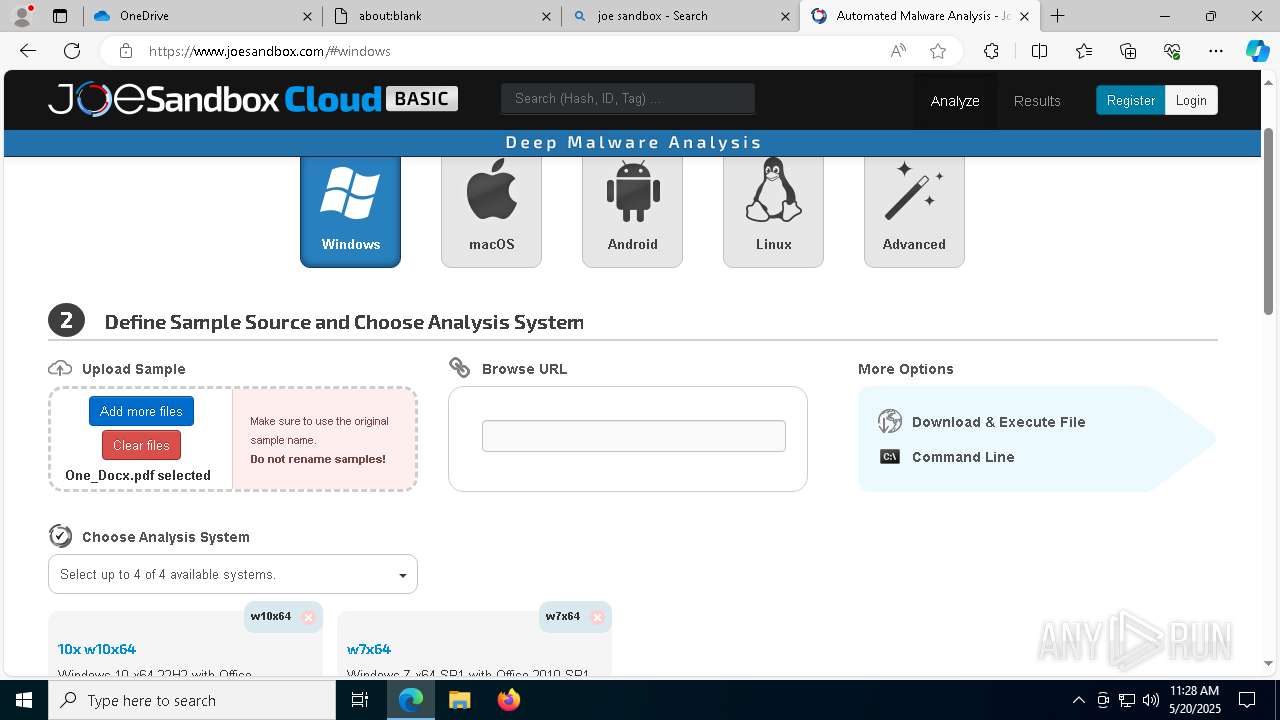
Task: Click One_Docx.pdf selected text
Action: 138,475
